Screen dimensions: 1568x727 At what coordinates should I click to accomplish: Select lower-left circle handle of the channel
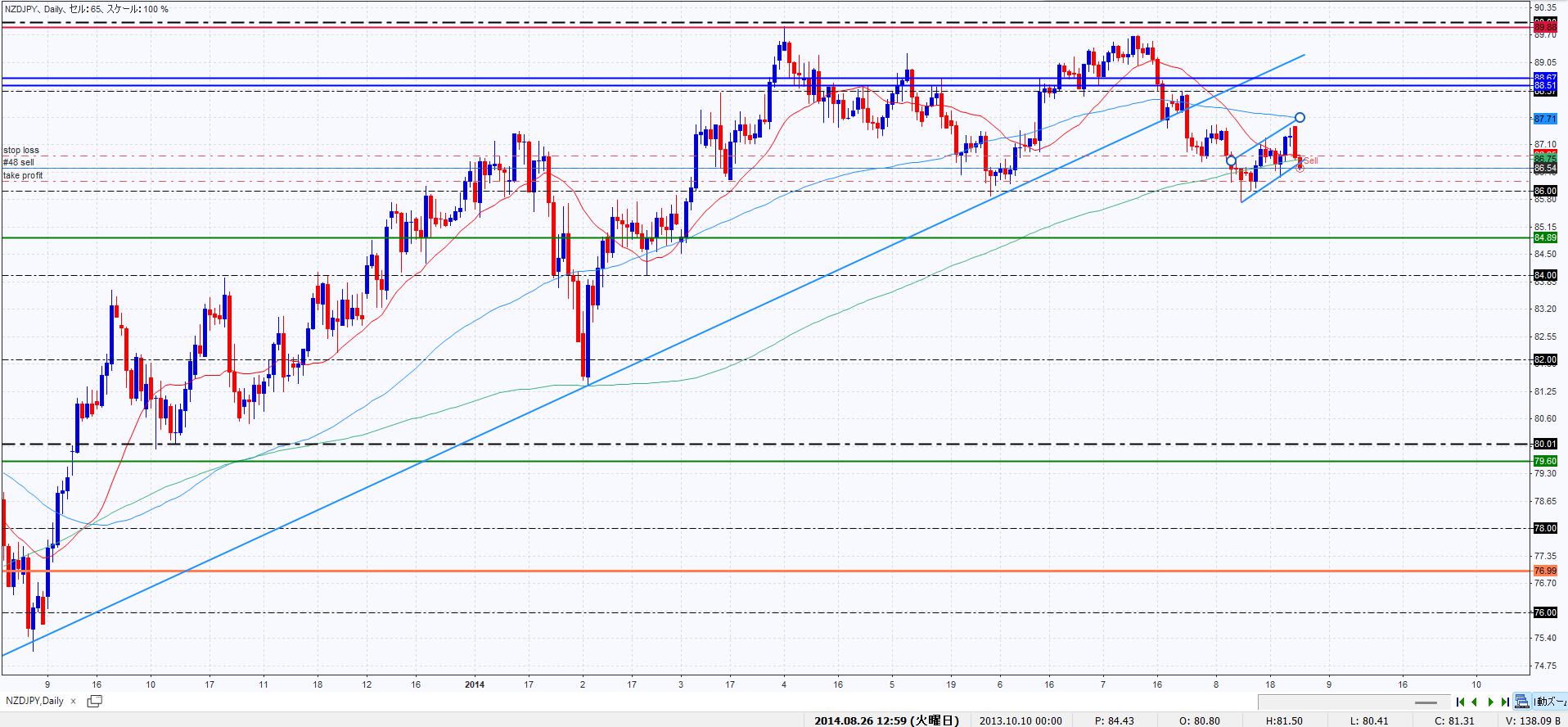(1232, 161)
